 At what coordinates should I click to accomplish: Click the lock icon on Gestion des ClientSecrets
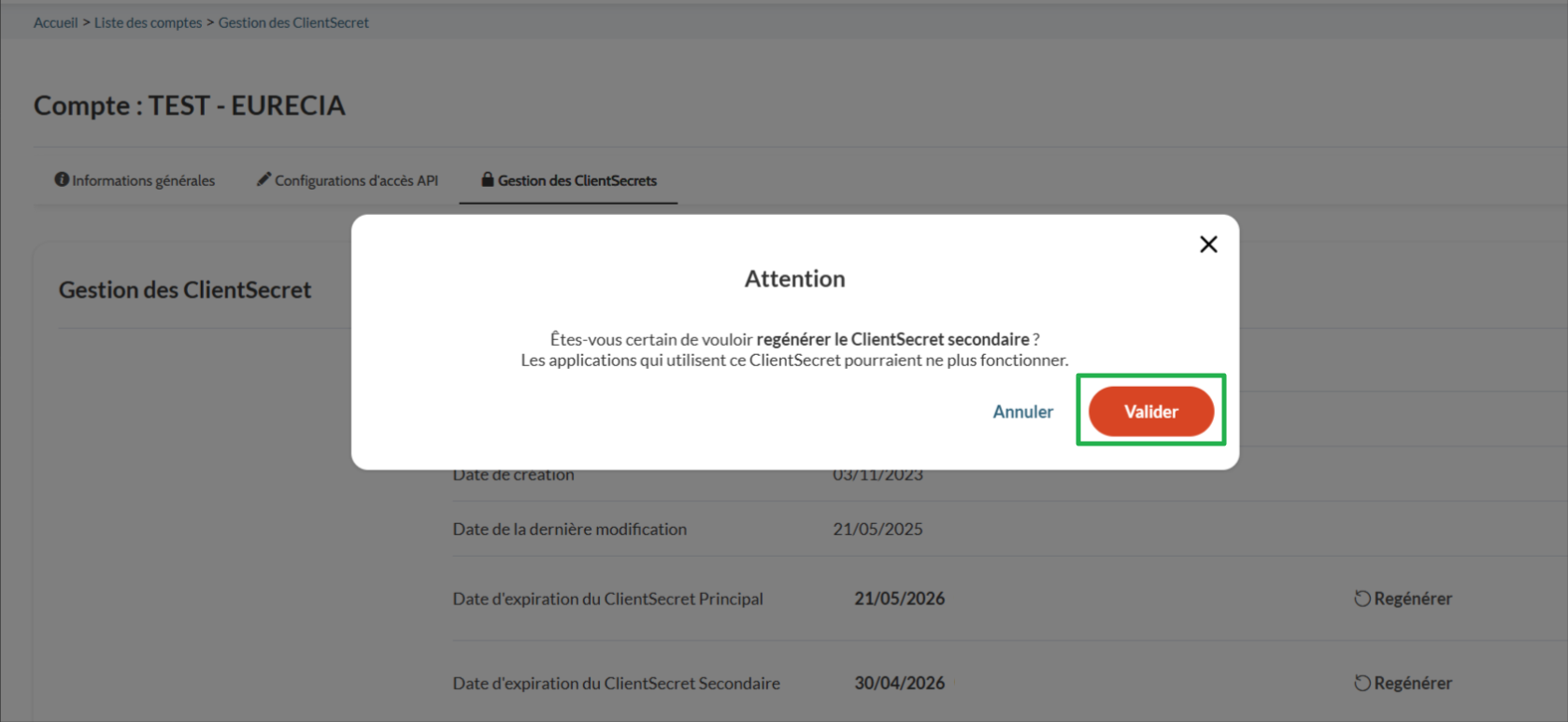487,179
